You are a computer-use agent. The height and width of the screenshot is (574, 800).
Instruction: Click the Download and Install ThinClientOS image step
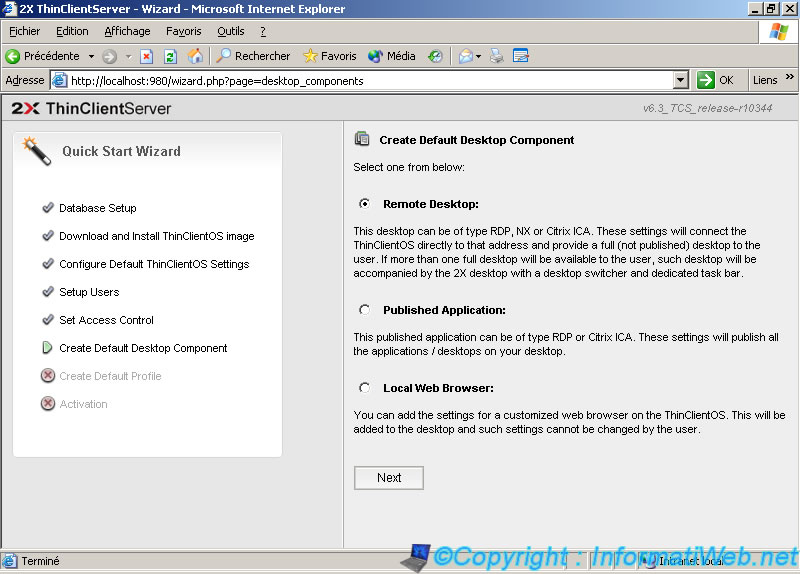tap(157, 236)
